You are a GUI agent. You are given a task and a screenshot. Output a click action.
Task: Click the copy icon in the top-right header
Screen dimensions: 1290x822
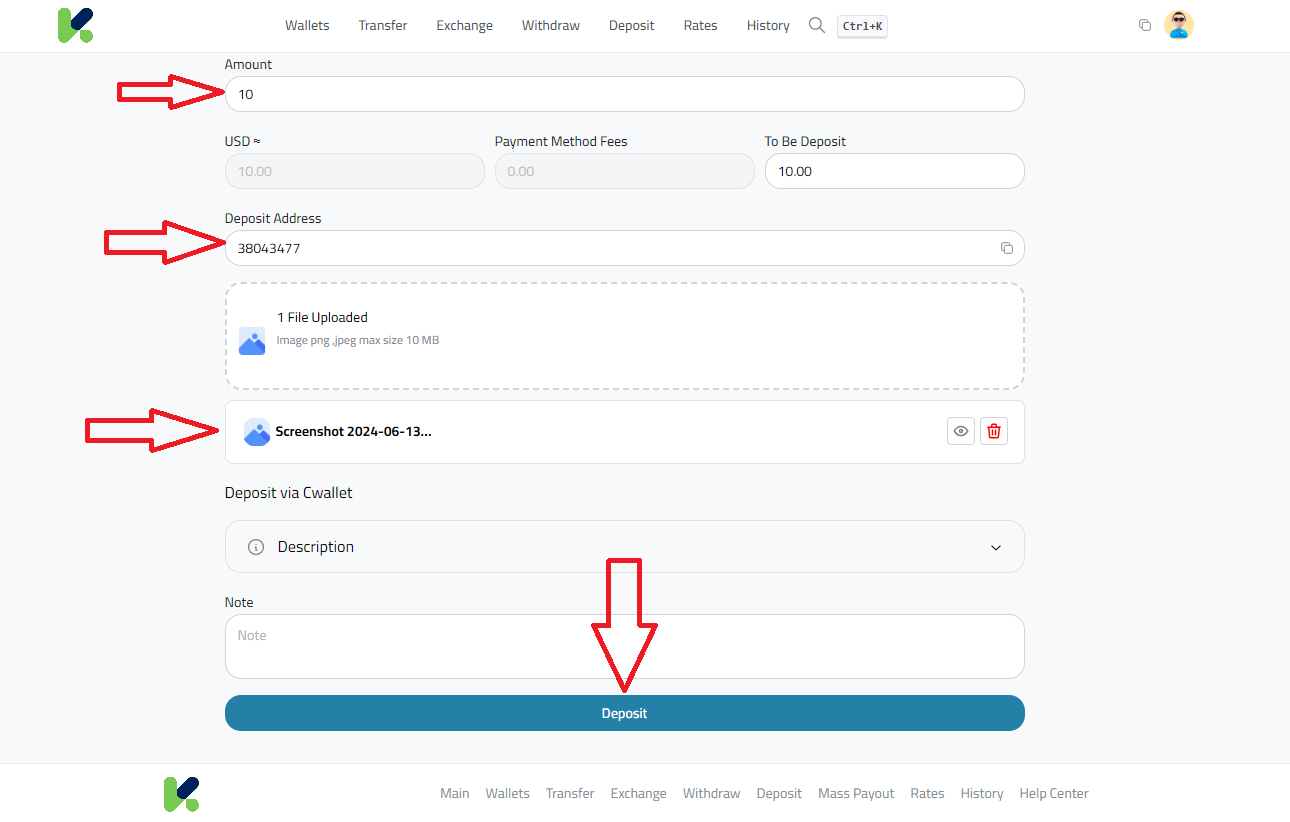pos(1144,25)
